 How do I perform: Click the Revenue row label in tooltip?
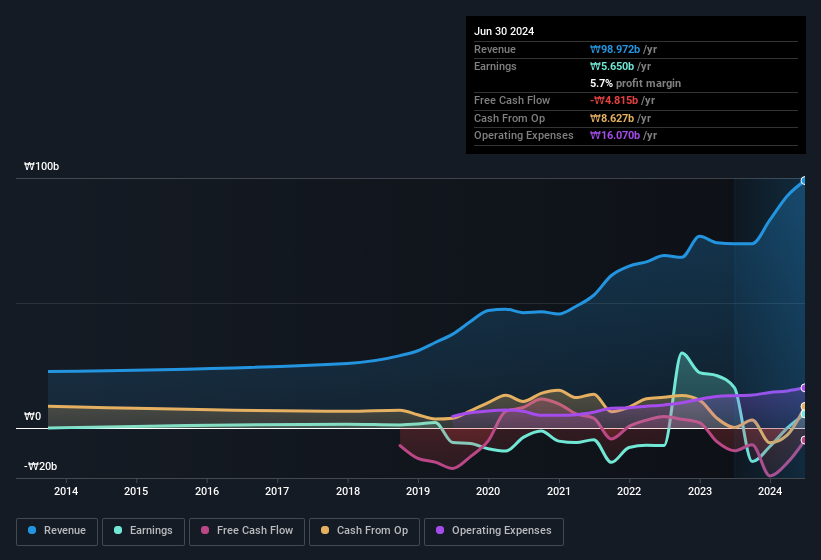click(495, 49)
